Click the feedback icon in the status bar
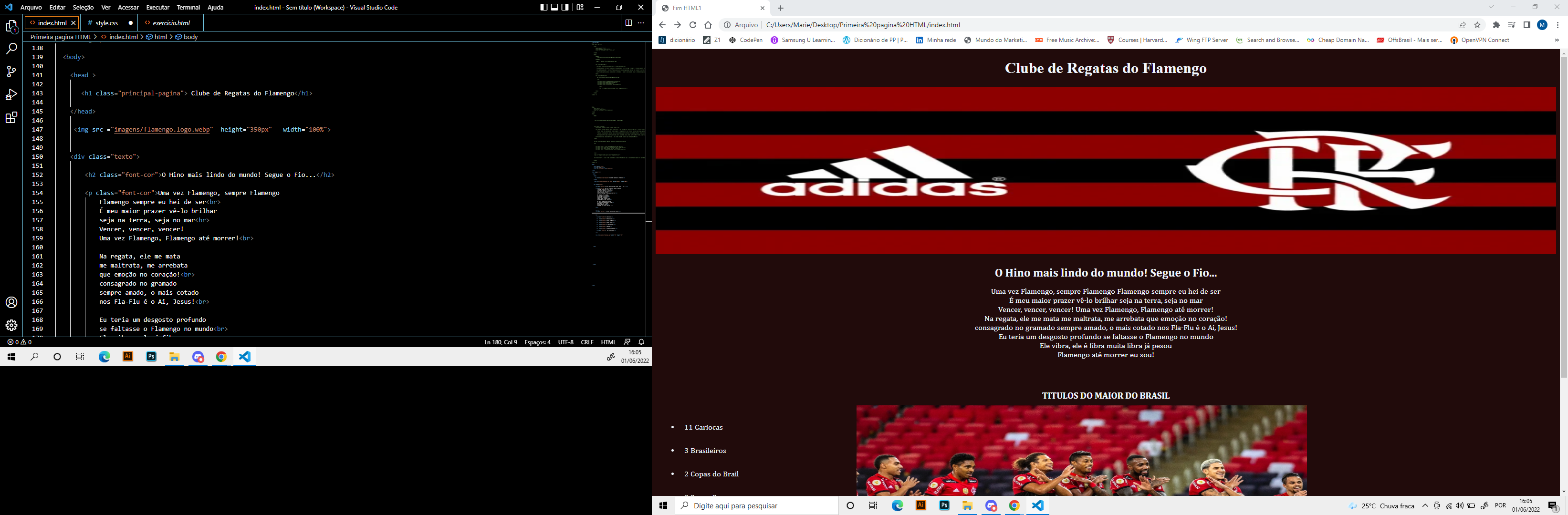 [x=627, y=342]
